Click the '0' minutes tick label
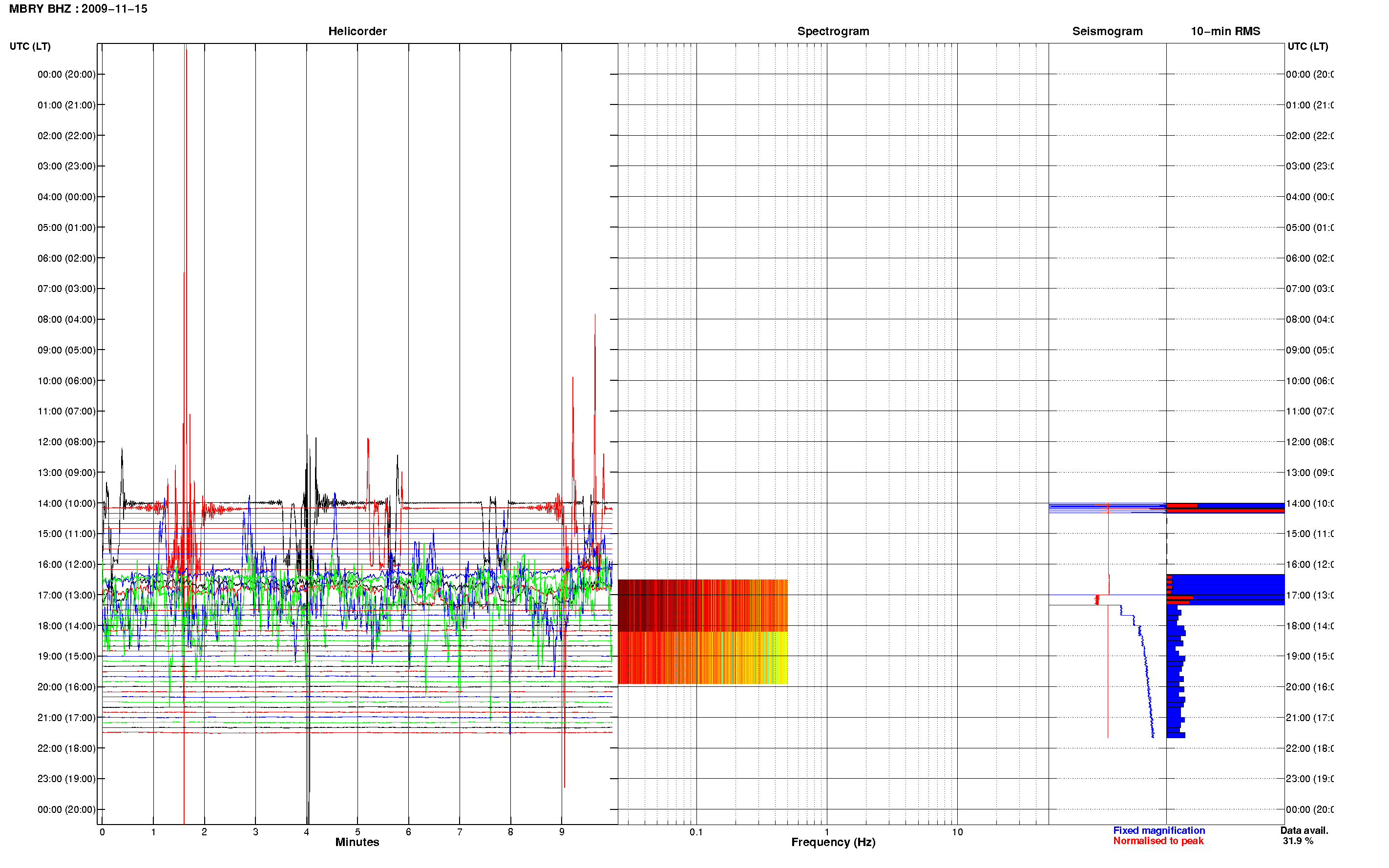 coord(102,832)
